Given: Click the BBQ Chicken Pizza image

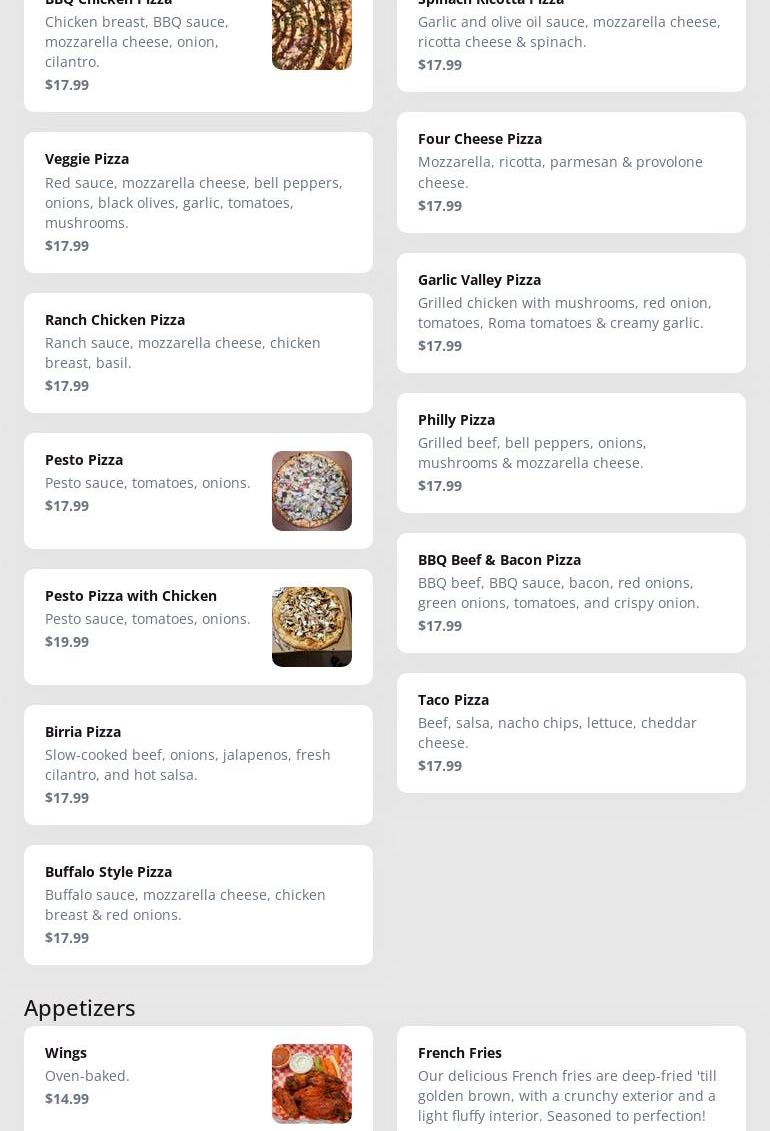Looking at the screenshot, I should [311, 35].
